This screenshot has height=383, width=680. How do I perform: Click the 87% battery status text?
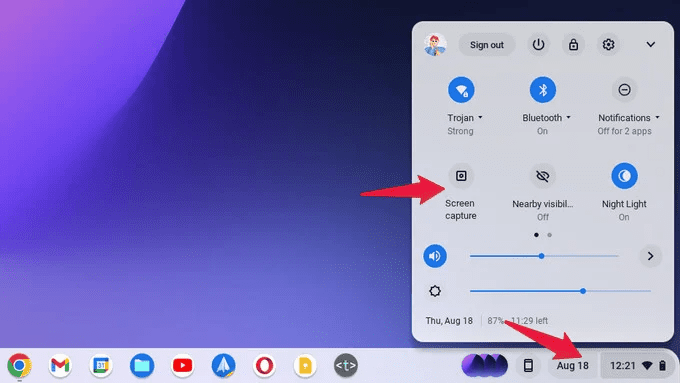pos(517,321)
